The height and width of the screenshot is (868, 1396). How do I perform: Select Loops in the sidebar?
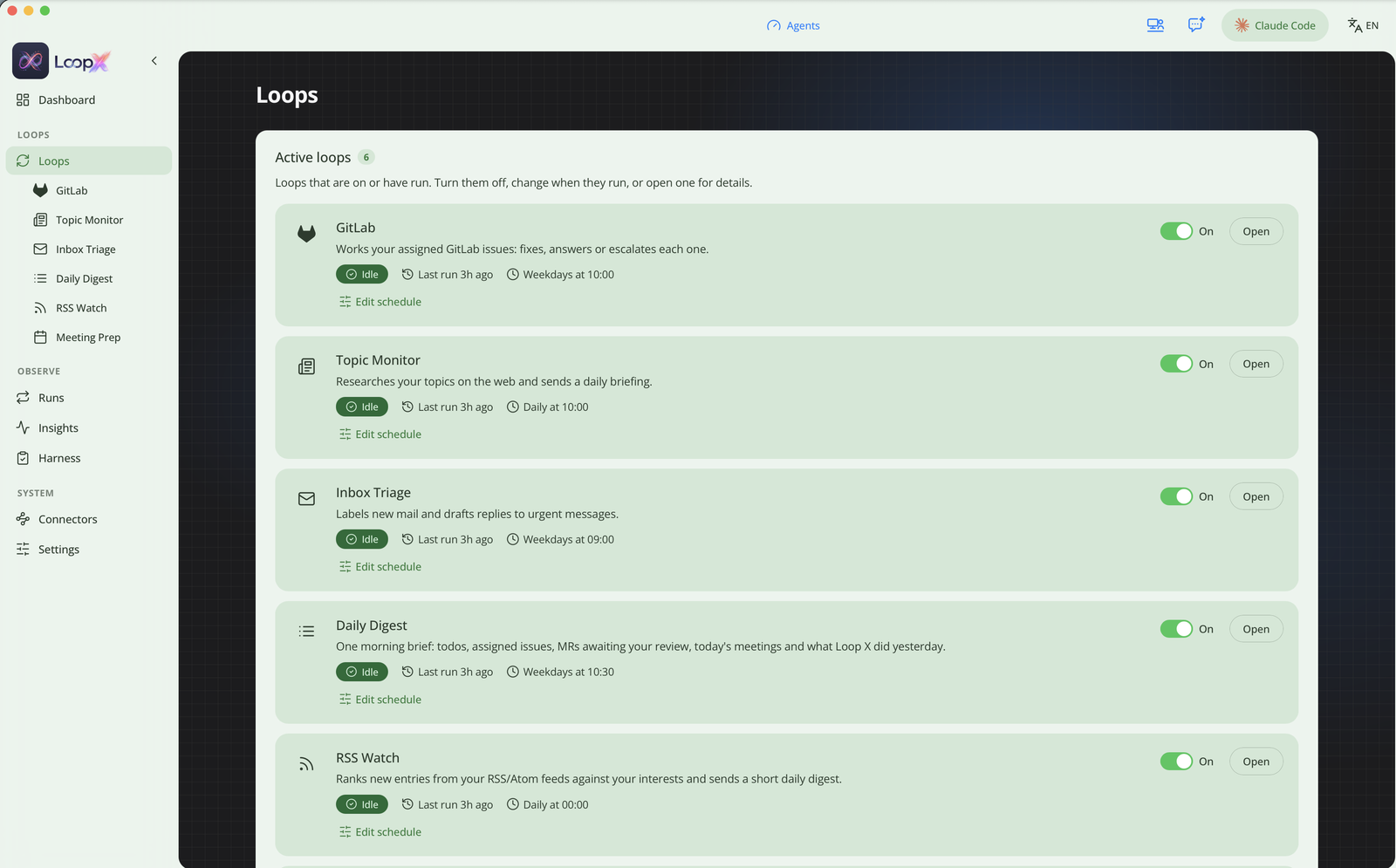pos(88,161)
